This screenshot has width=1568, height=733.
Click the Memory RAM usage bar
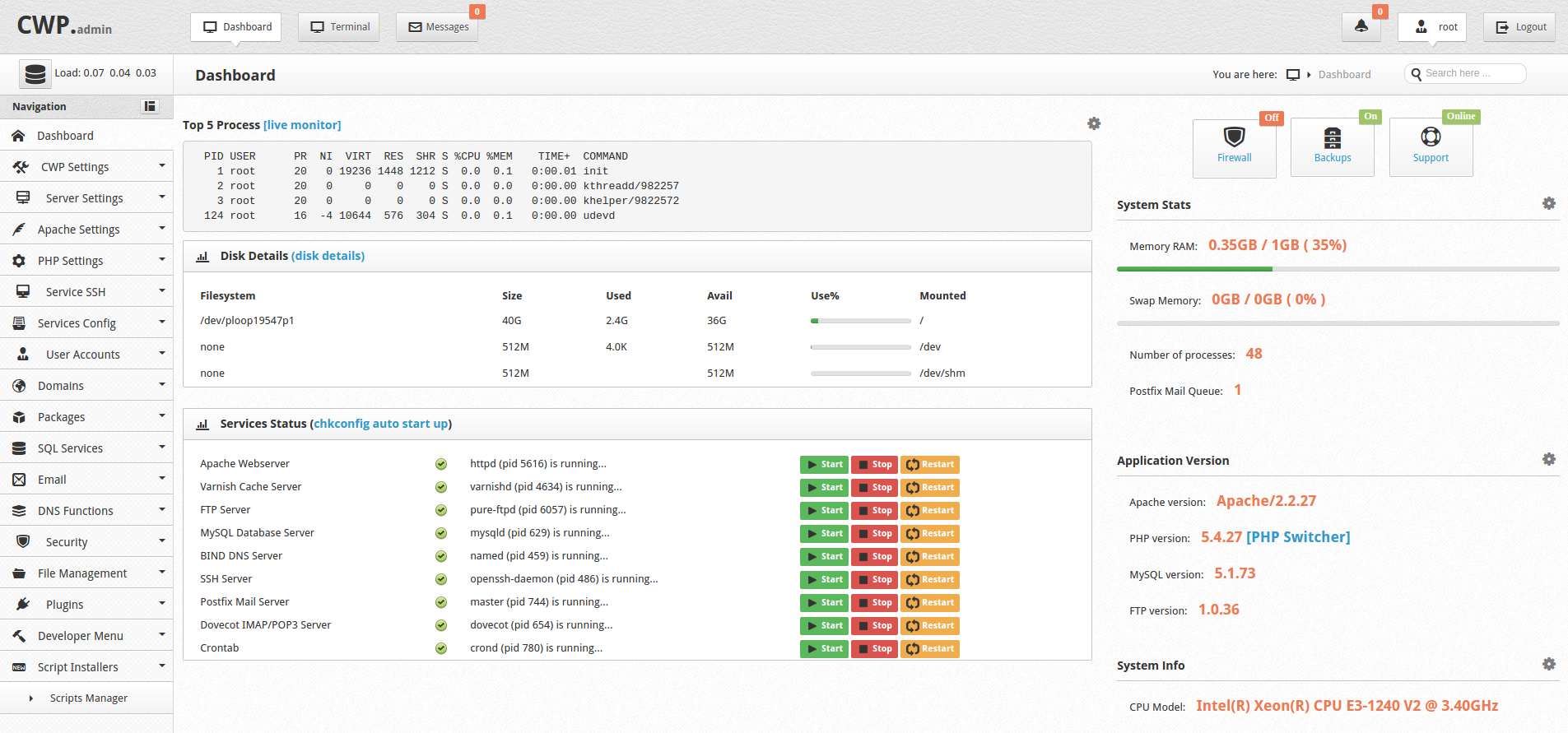click(x=1338, y=269)
